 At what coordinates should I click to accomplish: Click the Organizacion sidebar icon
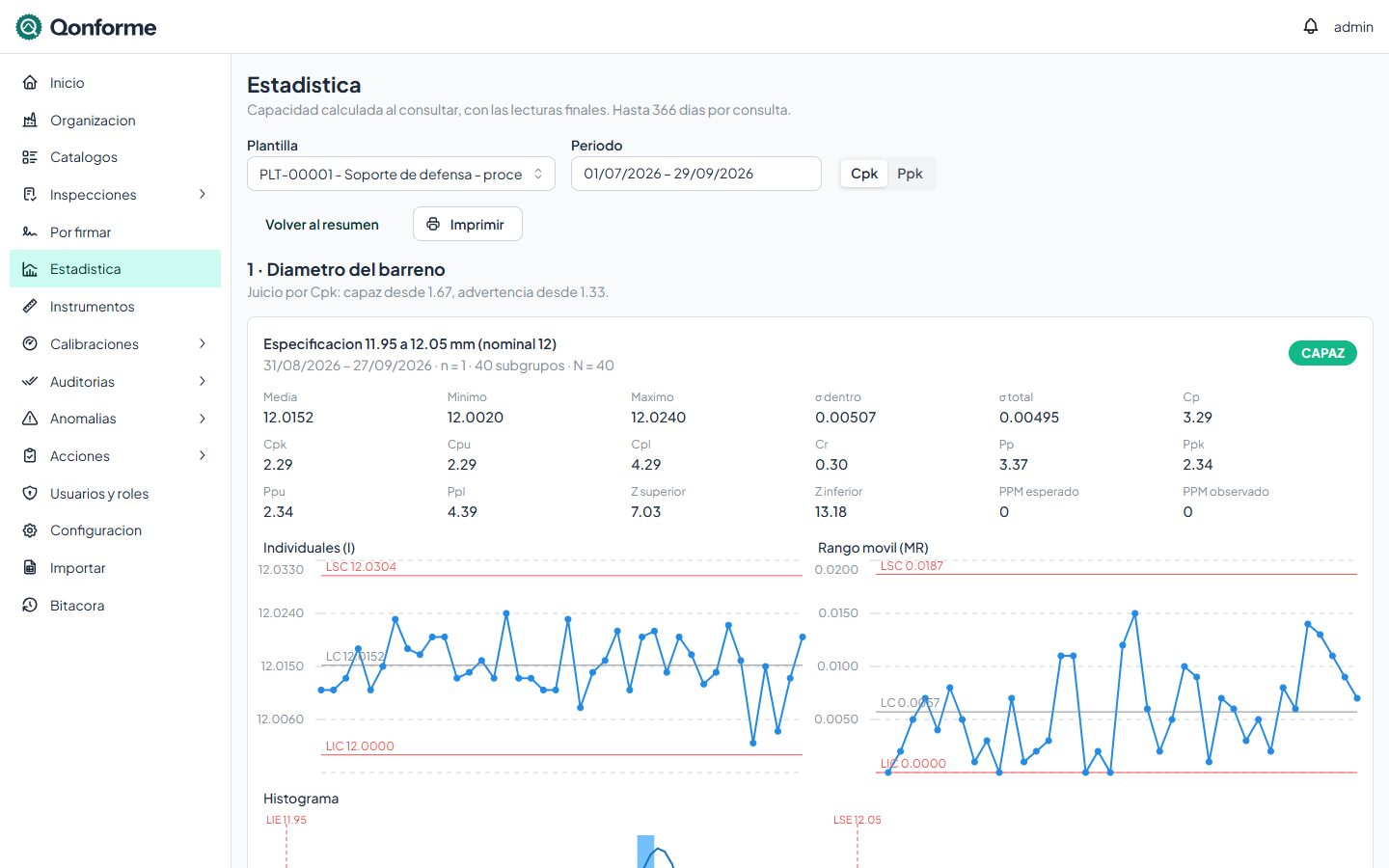pos(30,121)
